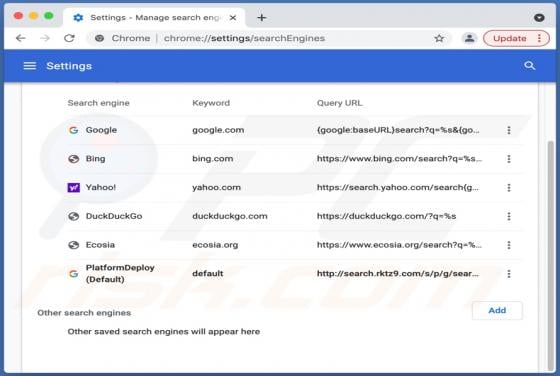Screen dimensions: 560x376
Task: Go back with the back arrow
Action: [21, 38]
